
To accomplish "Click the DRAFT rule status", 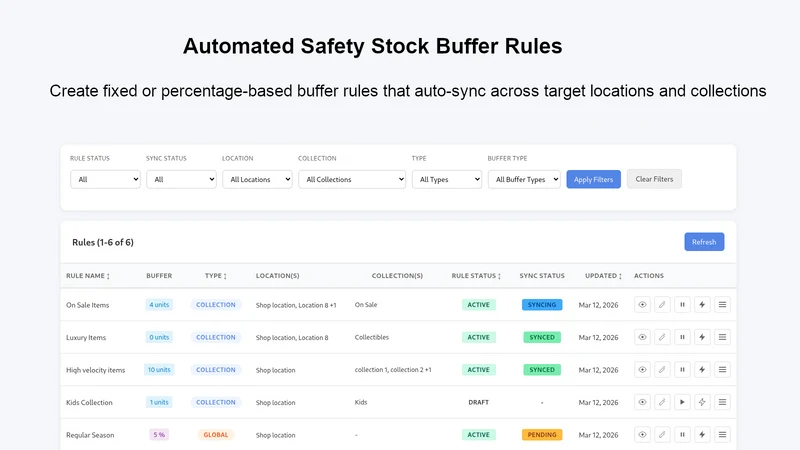I will tap(479, 402).
